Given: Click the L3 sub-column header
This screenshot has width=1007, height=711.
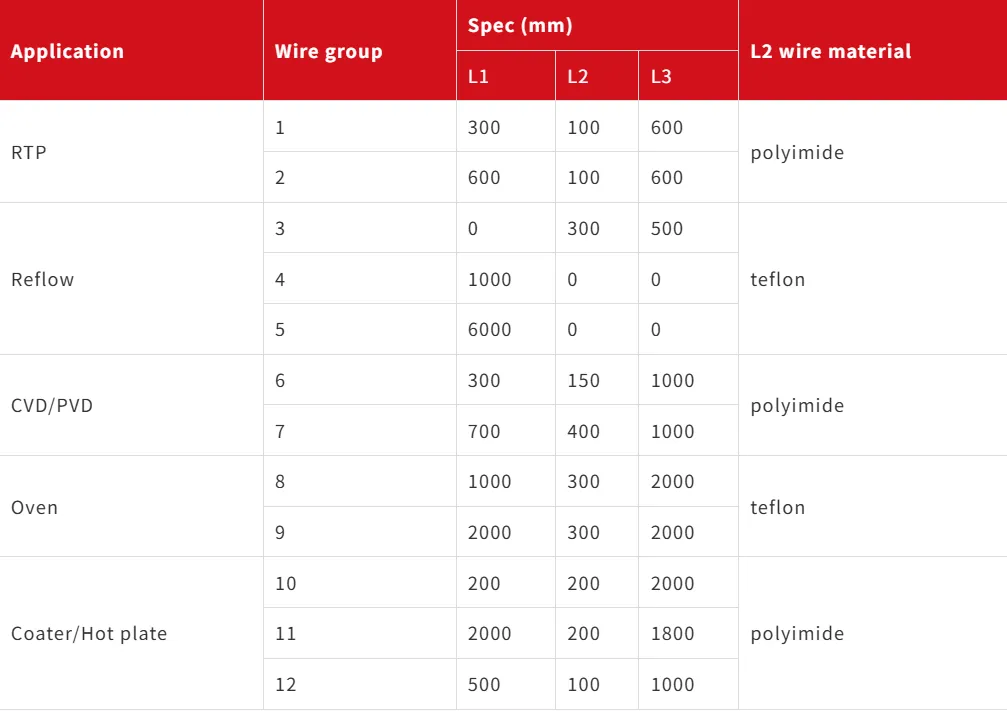Looking at the screenshot, I should click(661, 77).
